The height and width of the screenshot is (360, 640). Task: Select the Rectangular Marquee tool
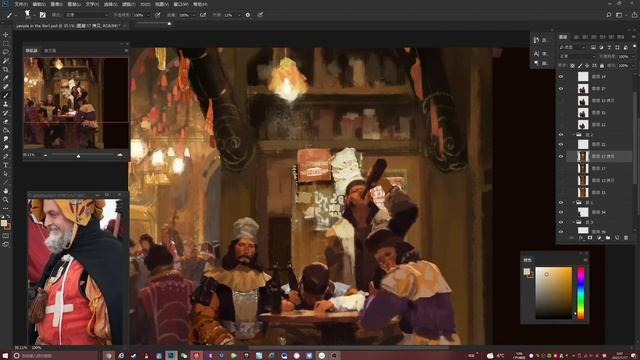(x=6, y=43)
